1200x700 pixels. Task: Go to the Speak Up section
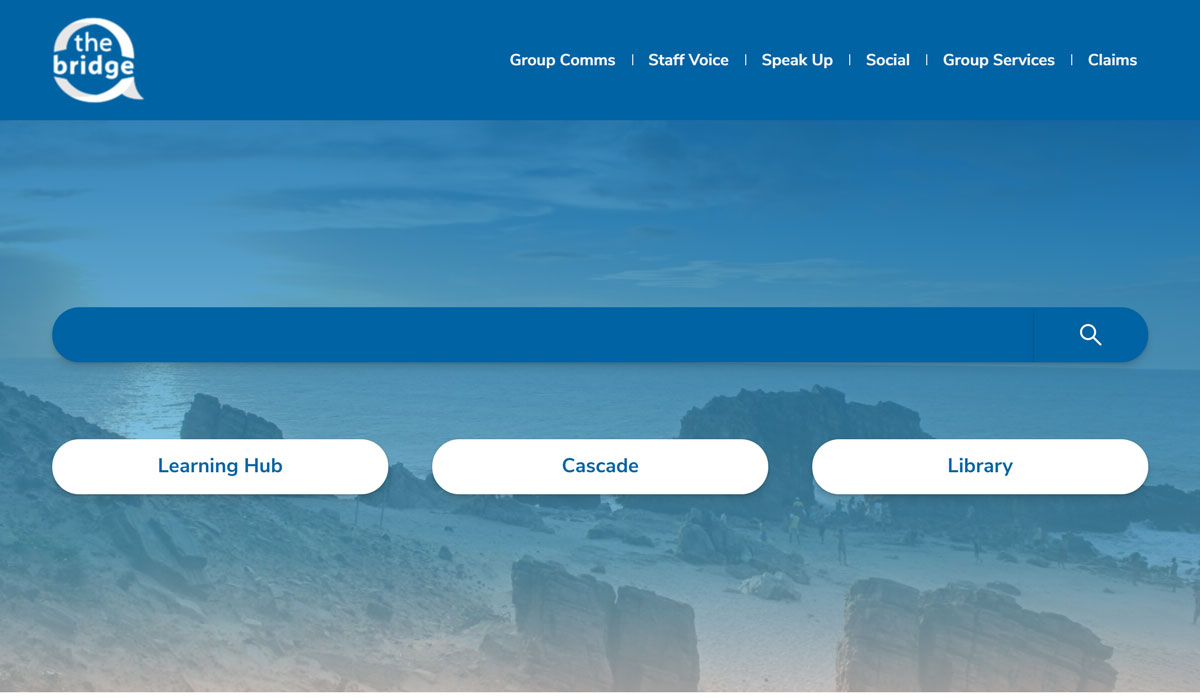point(796,60)
